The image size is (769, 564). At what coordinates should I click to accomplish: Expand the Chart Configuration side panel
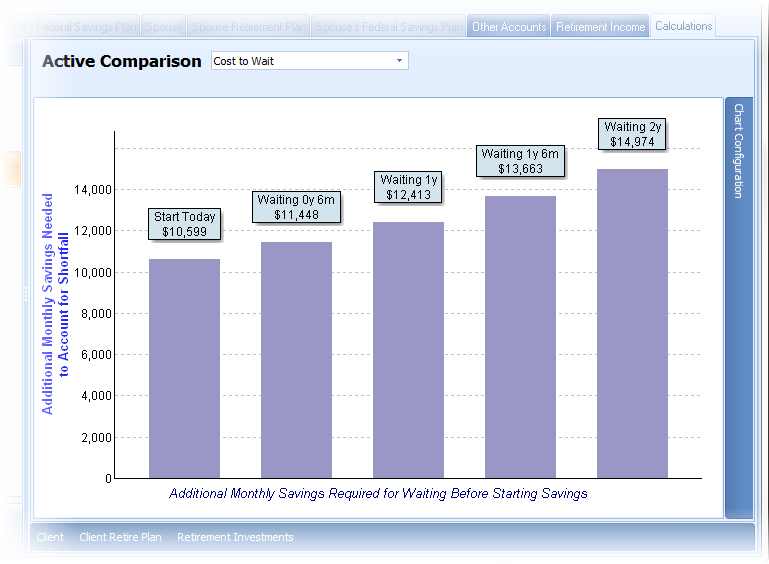coord(739,150)
